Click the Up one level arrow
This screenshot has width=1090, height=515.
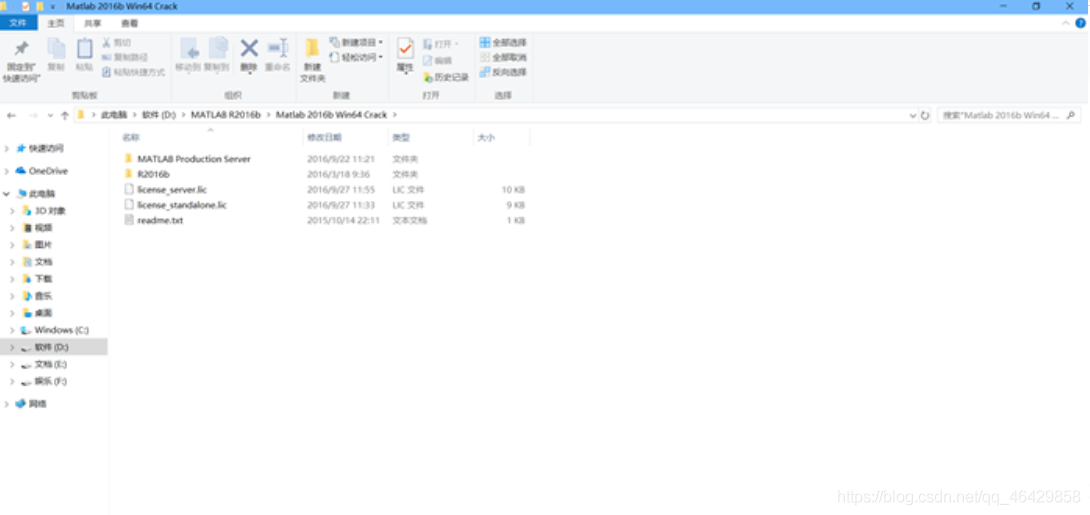click(65, 115)
